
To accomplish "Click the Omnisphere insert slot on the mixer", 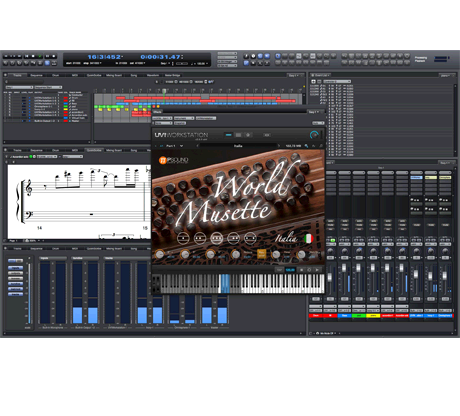I will [445, 178].
